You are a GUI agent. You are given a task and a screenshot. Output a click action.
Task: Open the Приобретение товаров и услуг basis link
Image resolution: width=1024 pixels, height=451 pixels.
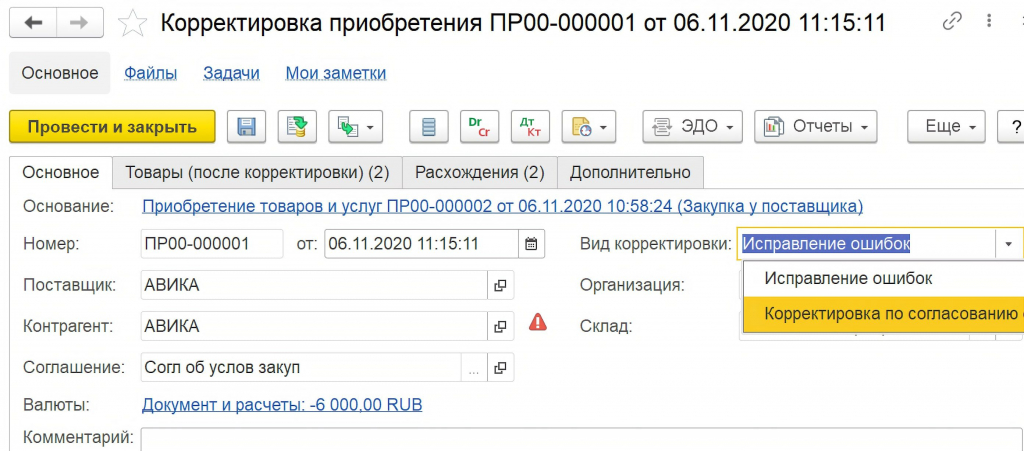(502, 207)
